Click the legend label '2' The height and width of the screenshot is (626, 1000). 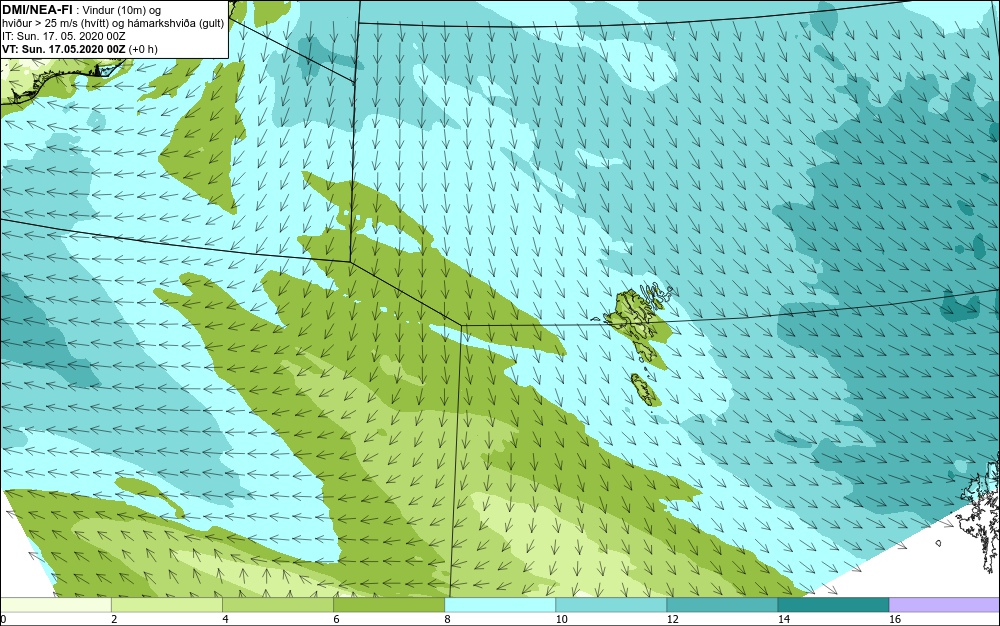point(114,619)
